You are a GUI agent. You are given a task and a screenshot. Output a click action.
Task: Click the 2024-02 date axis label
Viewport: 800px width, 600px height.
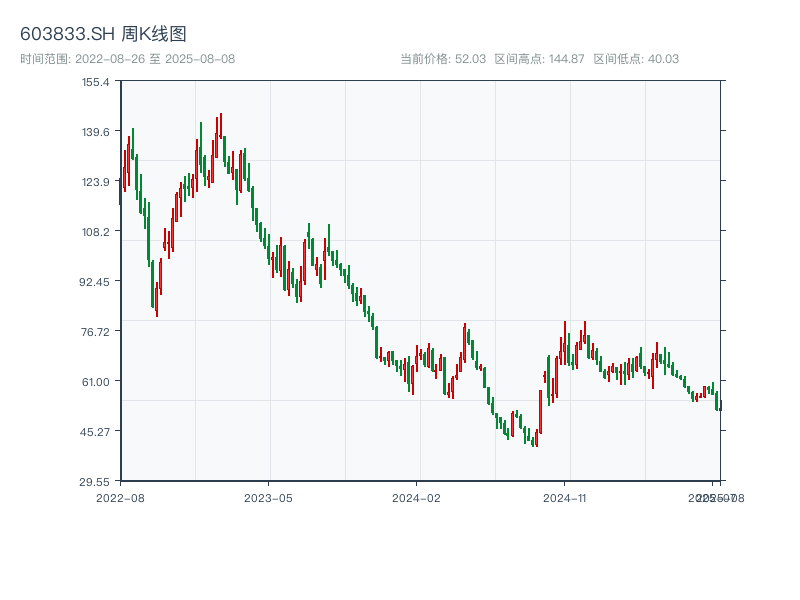click(416, 497)
